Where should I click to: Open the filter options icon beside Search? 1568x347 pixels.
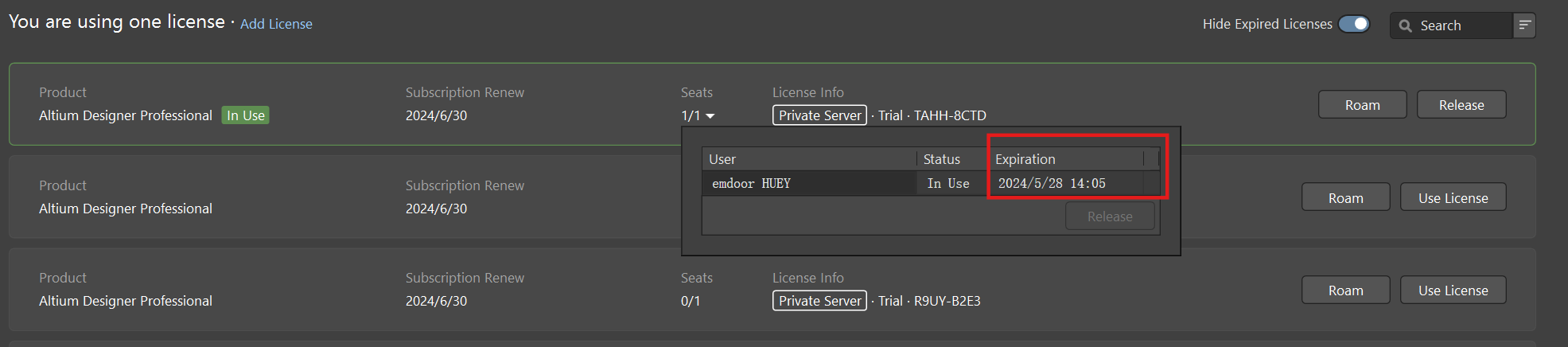tap(1524, 25)
